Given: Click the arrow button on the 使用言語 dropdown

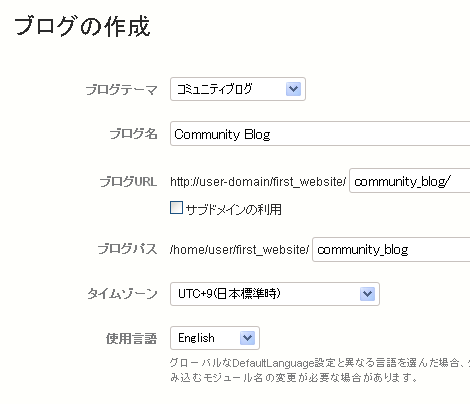Looking at the screenshot, I should point(247,338).
